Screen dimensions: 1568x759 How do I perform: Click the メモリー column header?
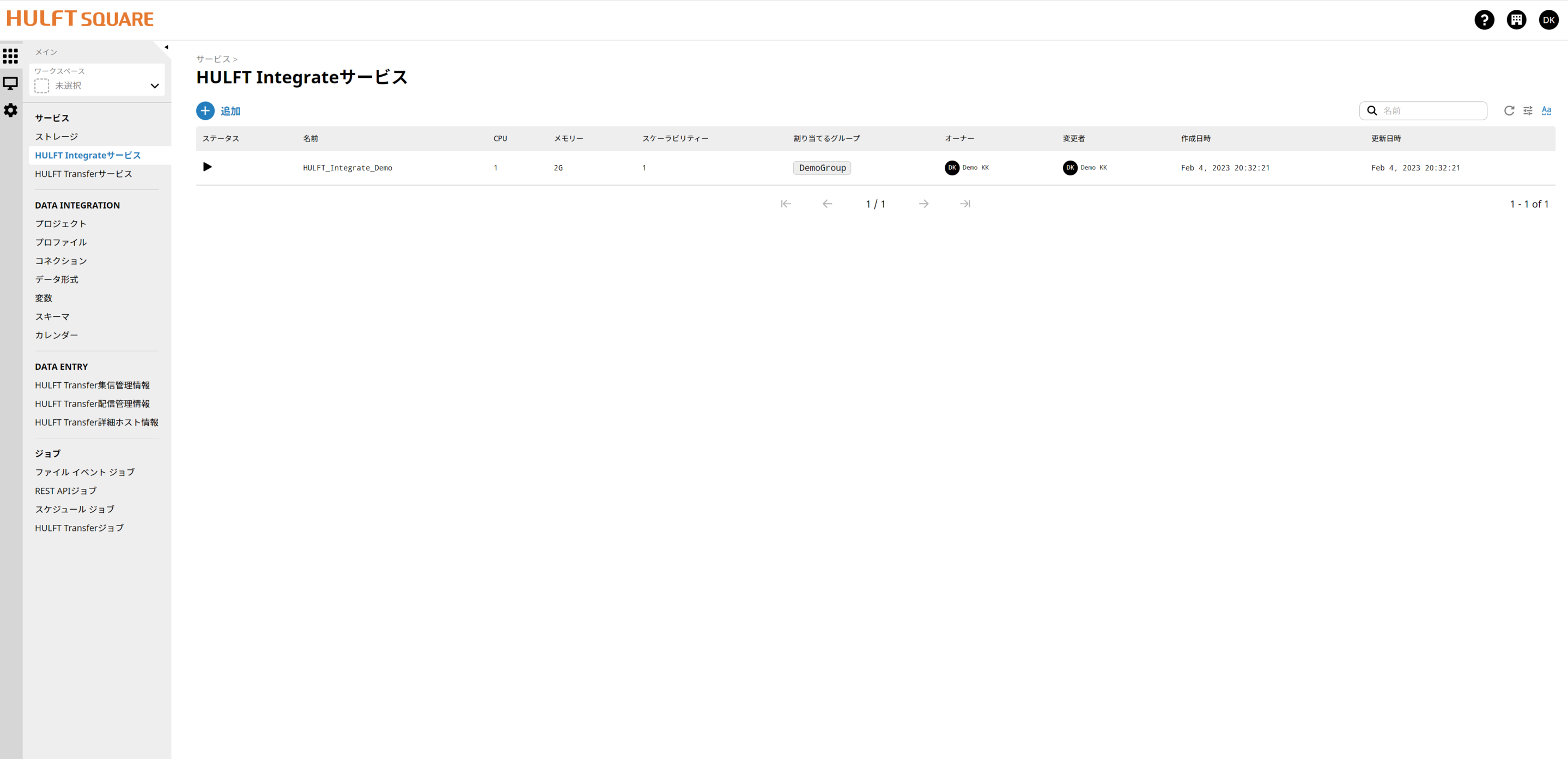(568, 139)
